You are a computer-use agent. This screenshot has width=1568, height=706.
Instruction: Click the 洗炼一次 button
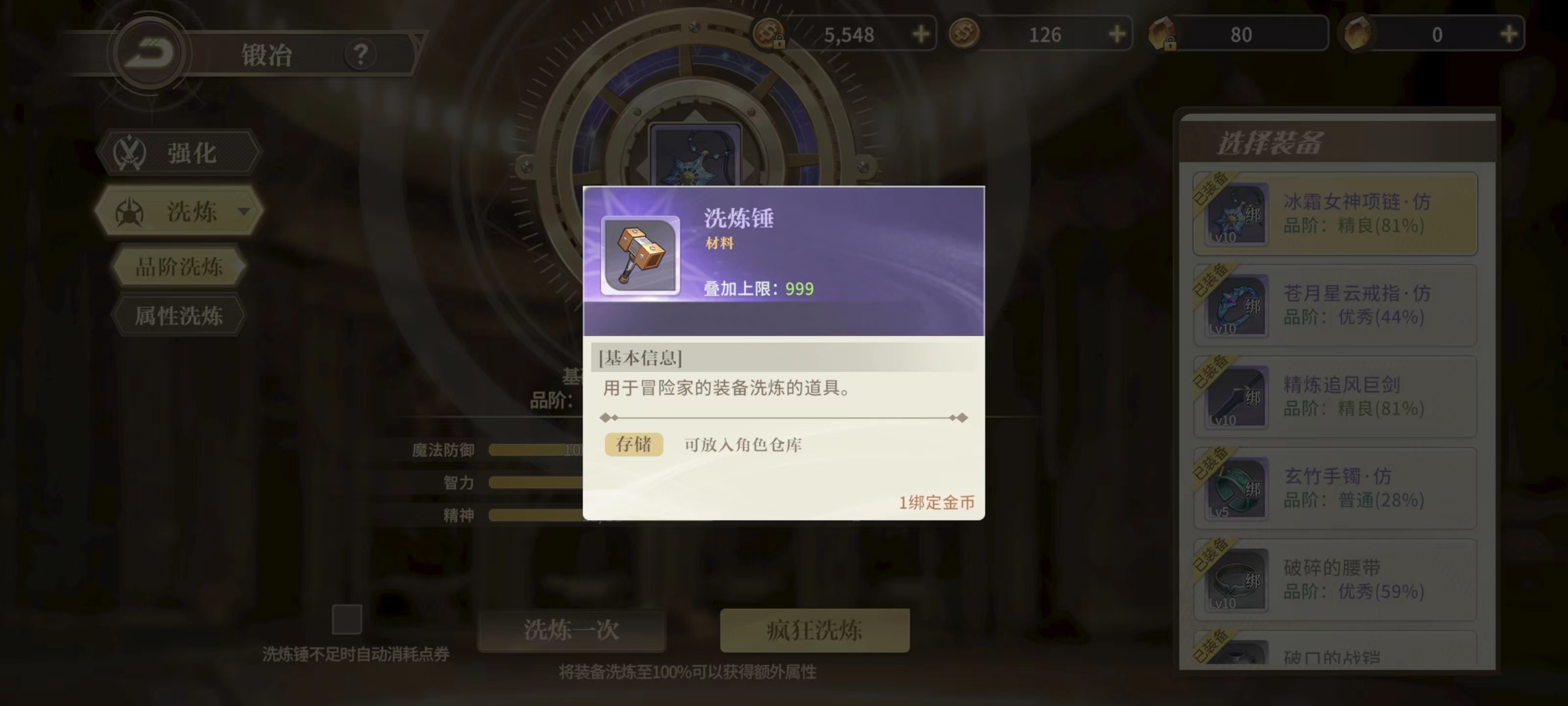pos(571,630)
